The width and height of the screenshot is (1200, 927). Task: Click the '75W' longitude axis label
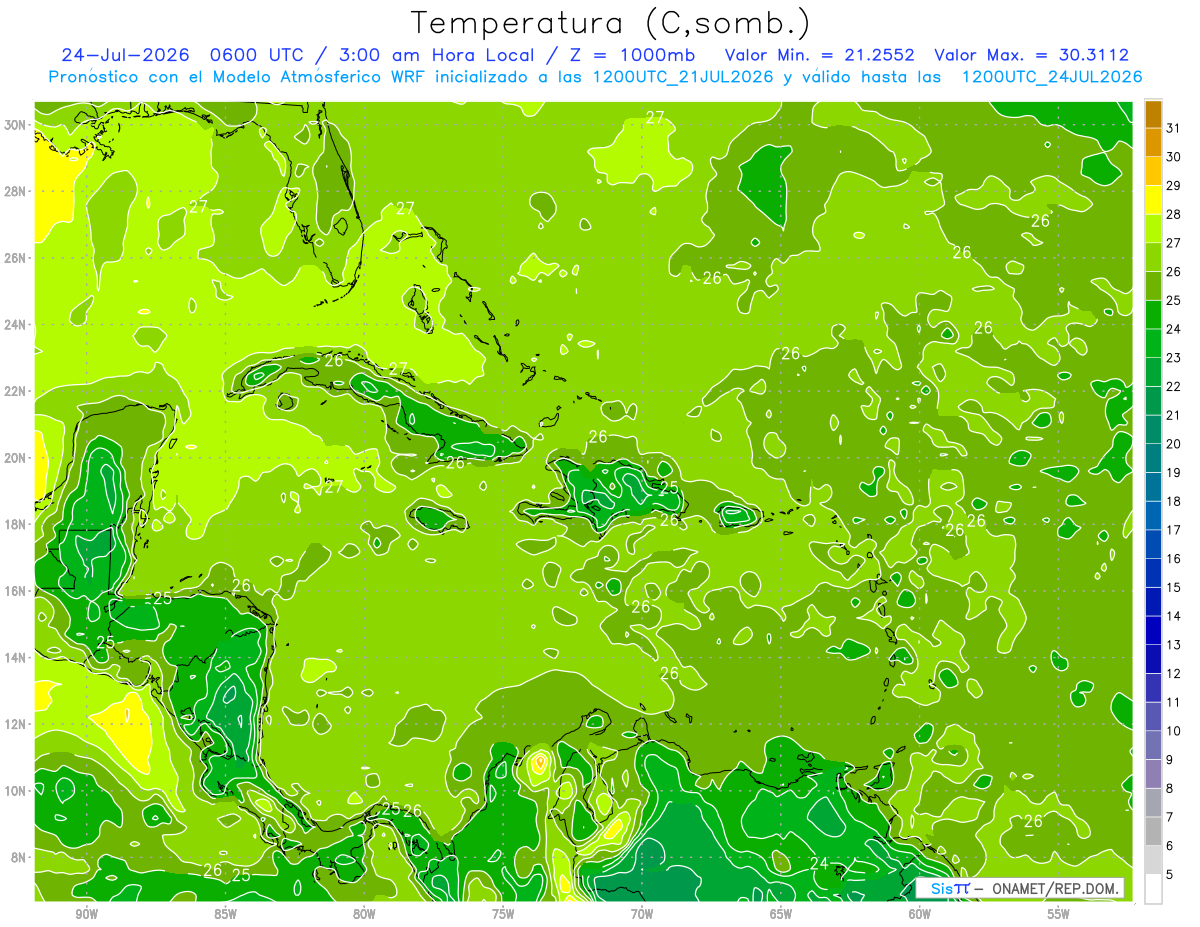pyautogui.click(x=503, y=914)
